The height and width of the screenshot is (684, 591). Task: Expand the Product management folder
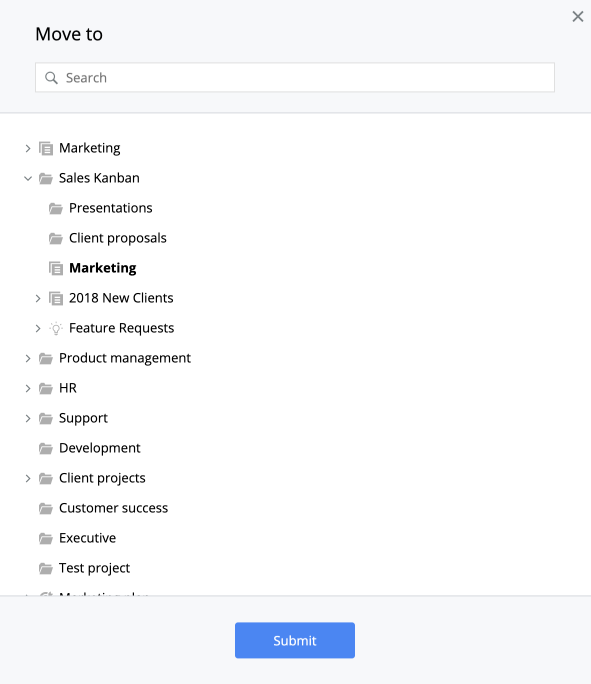[x=28, y=359]
